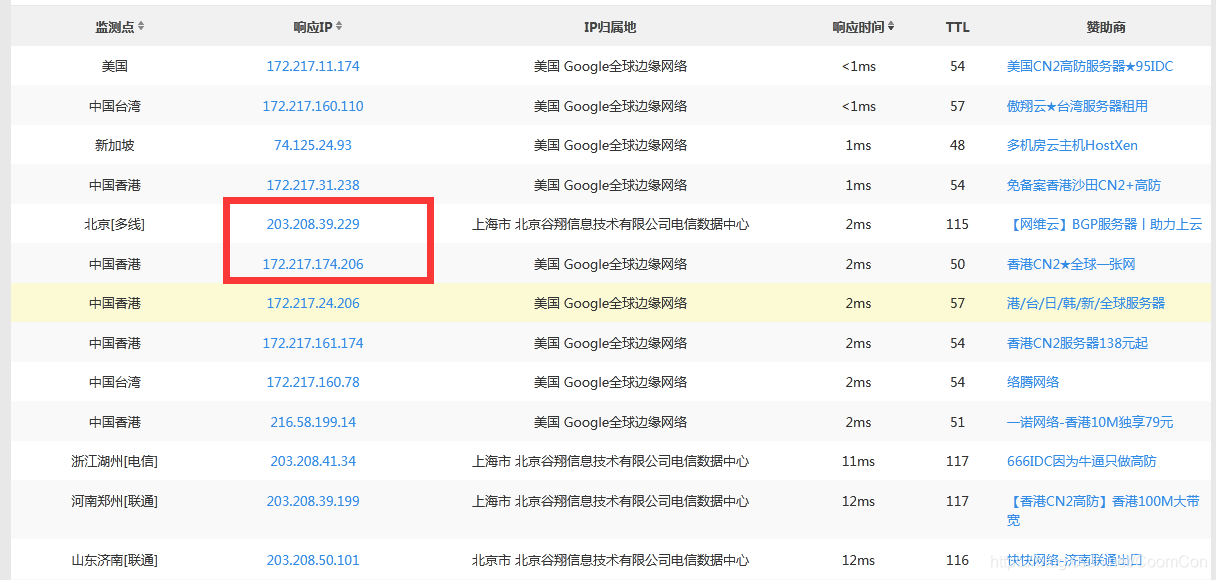Click 12ms in the 河南郑州[联通] row
The height and width of the screenshot is (580, 1216).
(858, 501)
